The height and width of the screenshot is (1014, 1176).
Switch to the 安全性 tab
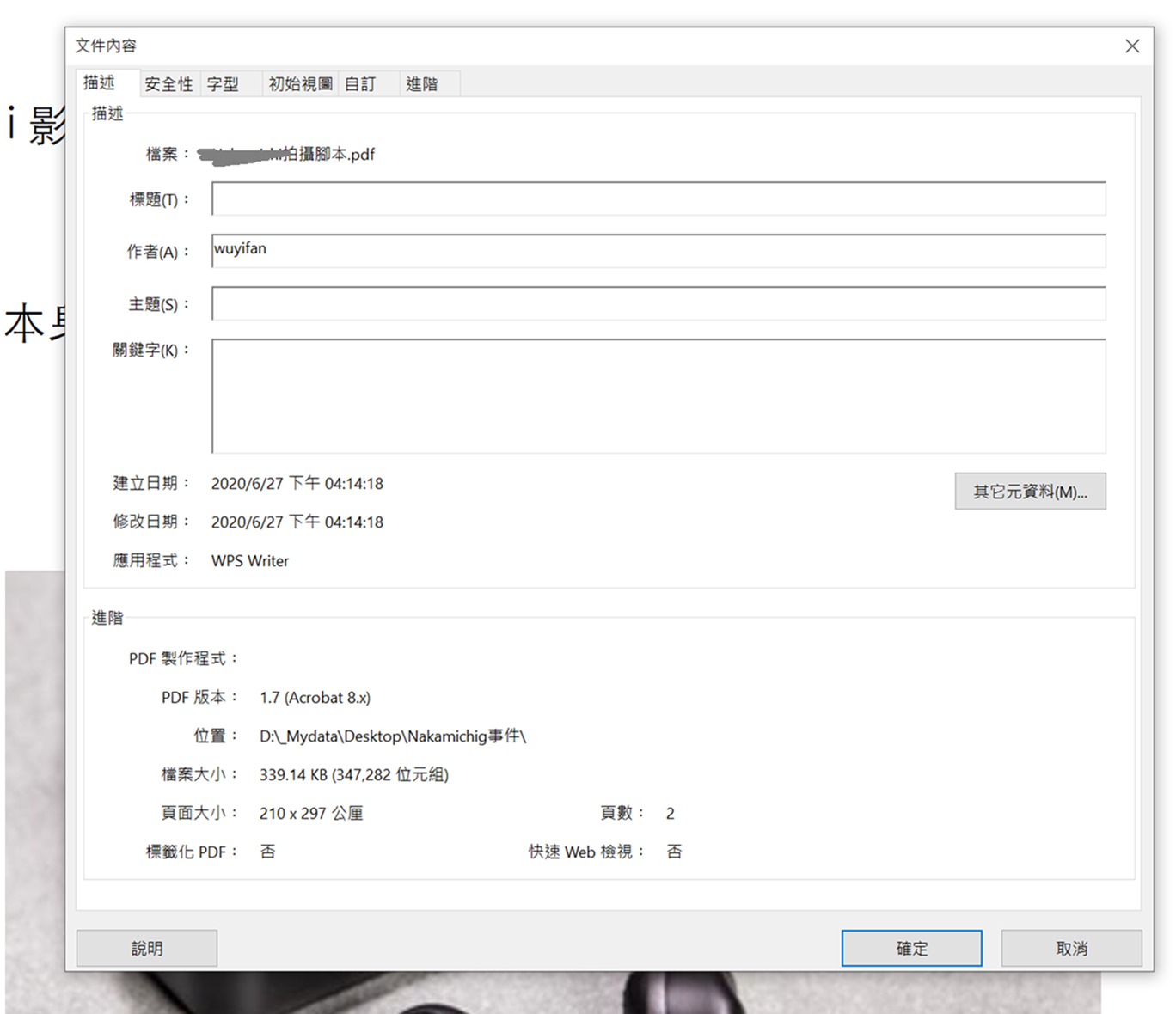pos(168,84)
